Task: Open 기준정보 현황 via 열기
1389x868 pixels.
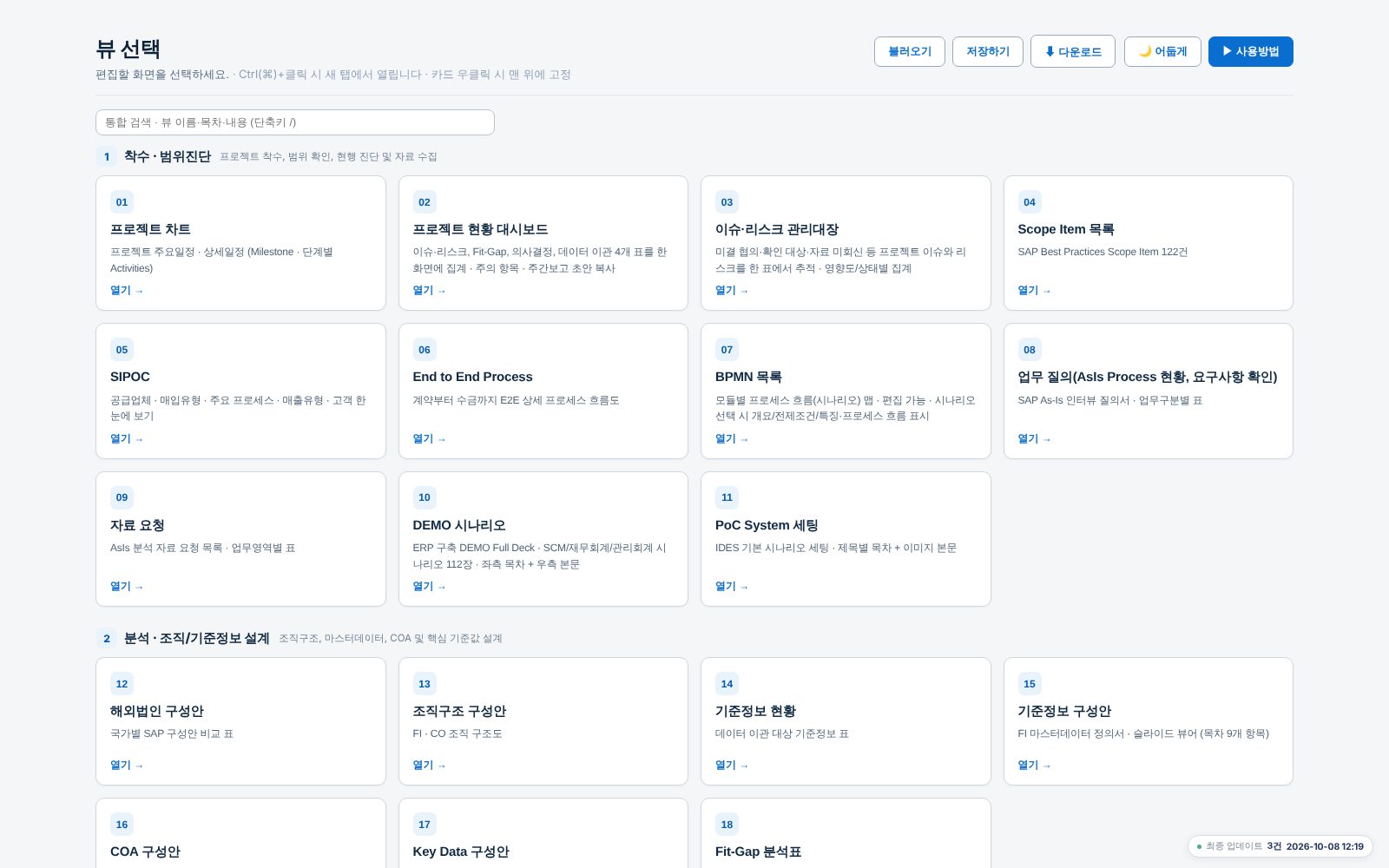Action: (x=732, y=766)
